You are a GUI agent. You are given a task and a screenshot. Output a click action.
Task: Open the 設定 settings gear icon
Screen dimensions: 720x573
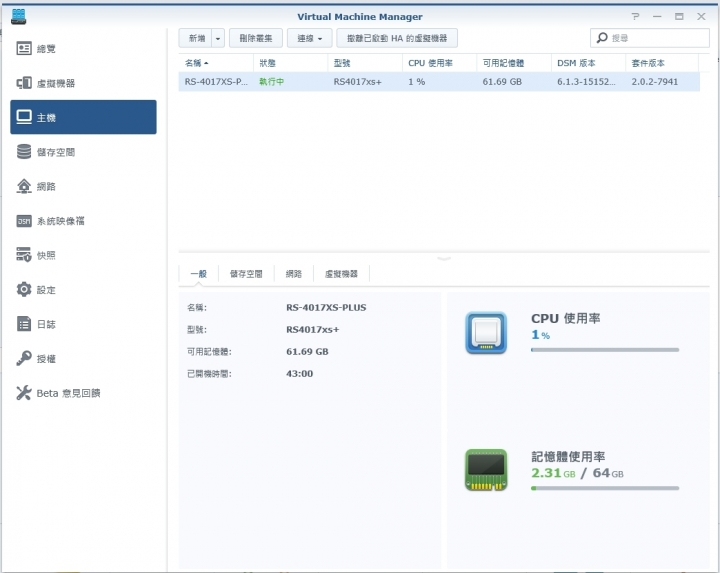[x=24, y=289]
